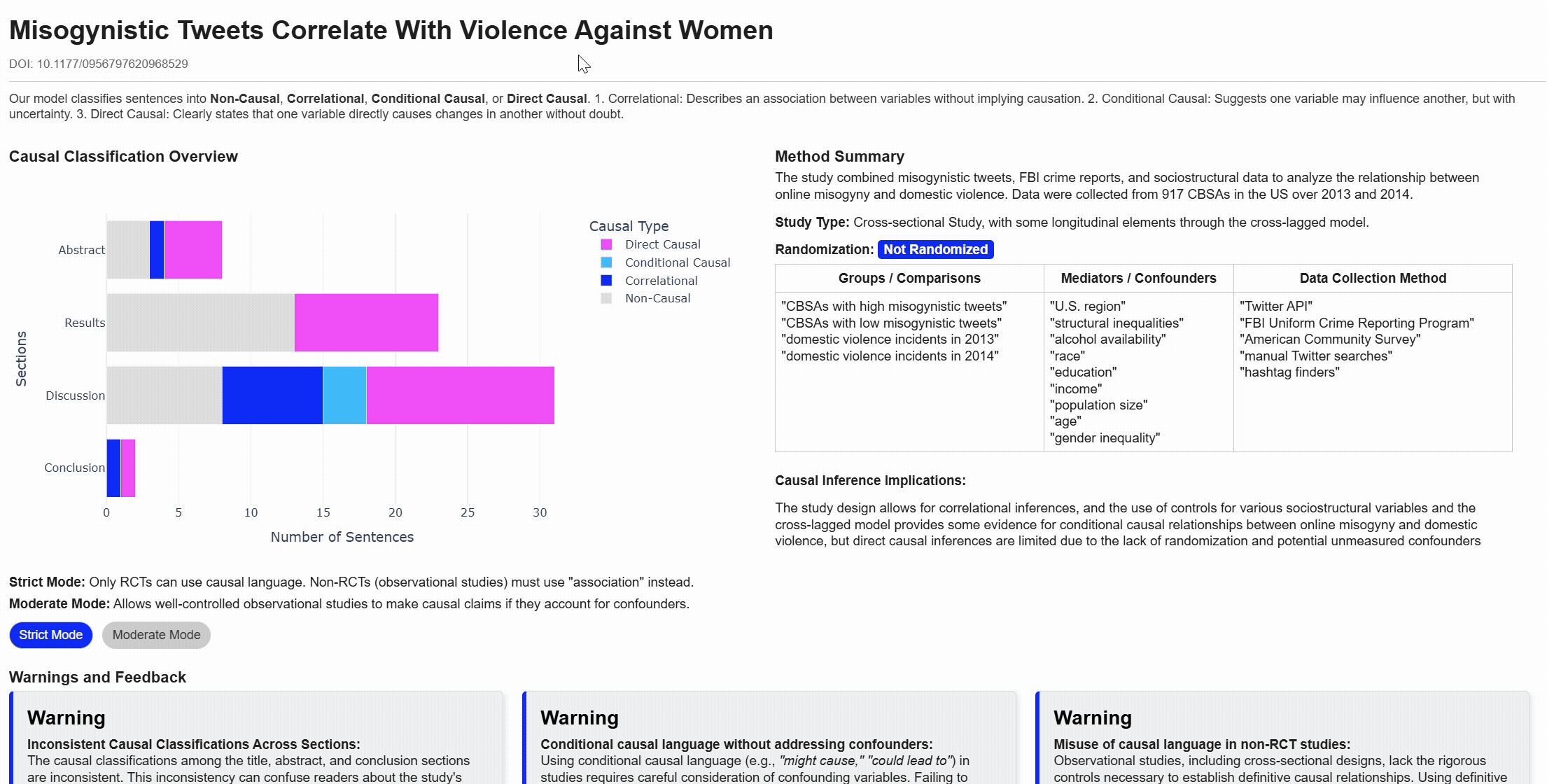This screenshot has height=784, width=1547.
Task: Click Conclusion Correlational bar segment
Action: pyautogui.click(x=113, y=468)
